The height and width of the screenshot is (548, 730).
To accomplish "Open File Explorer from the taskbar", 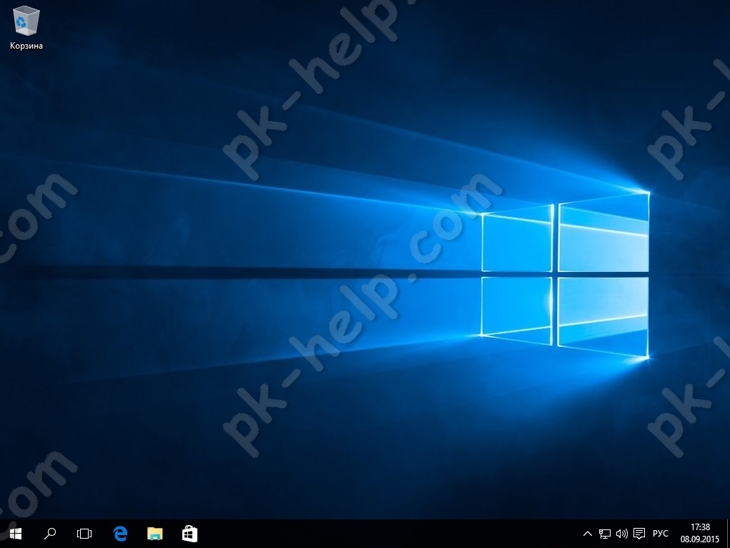I will pyautogui.click(x=155, y=534).
